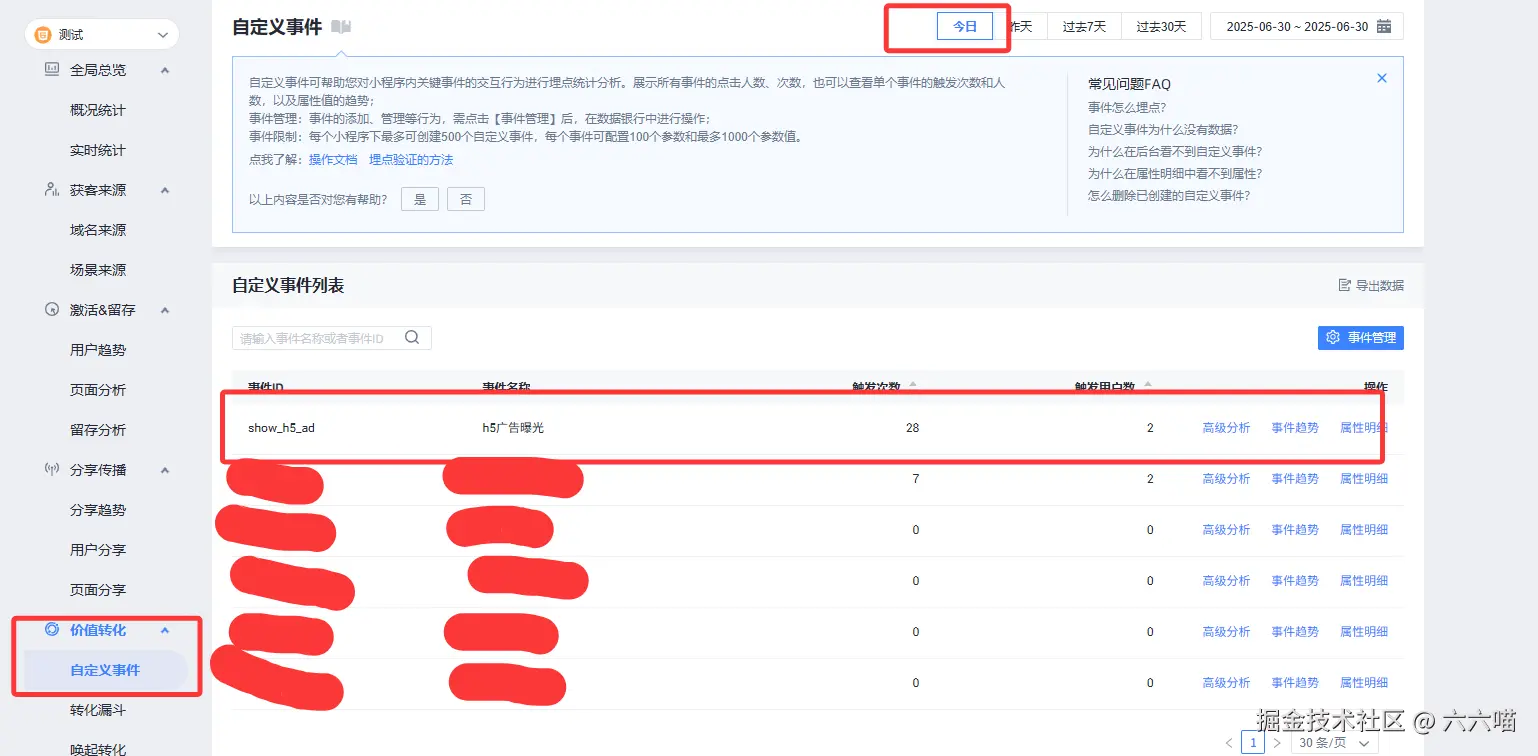
Task: Close the info panel with X
Action: tap(1382, 78)
